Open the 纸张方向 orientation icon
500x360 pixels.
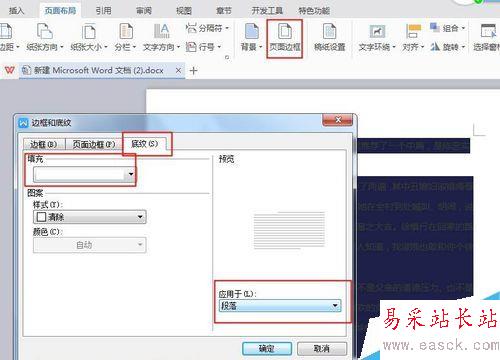click(x=44, y=31)
